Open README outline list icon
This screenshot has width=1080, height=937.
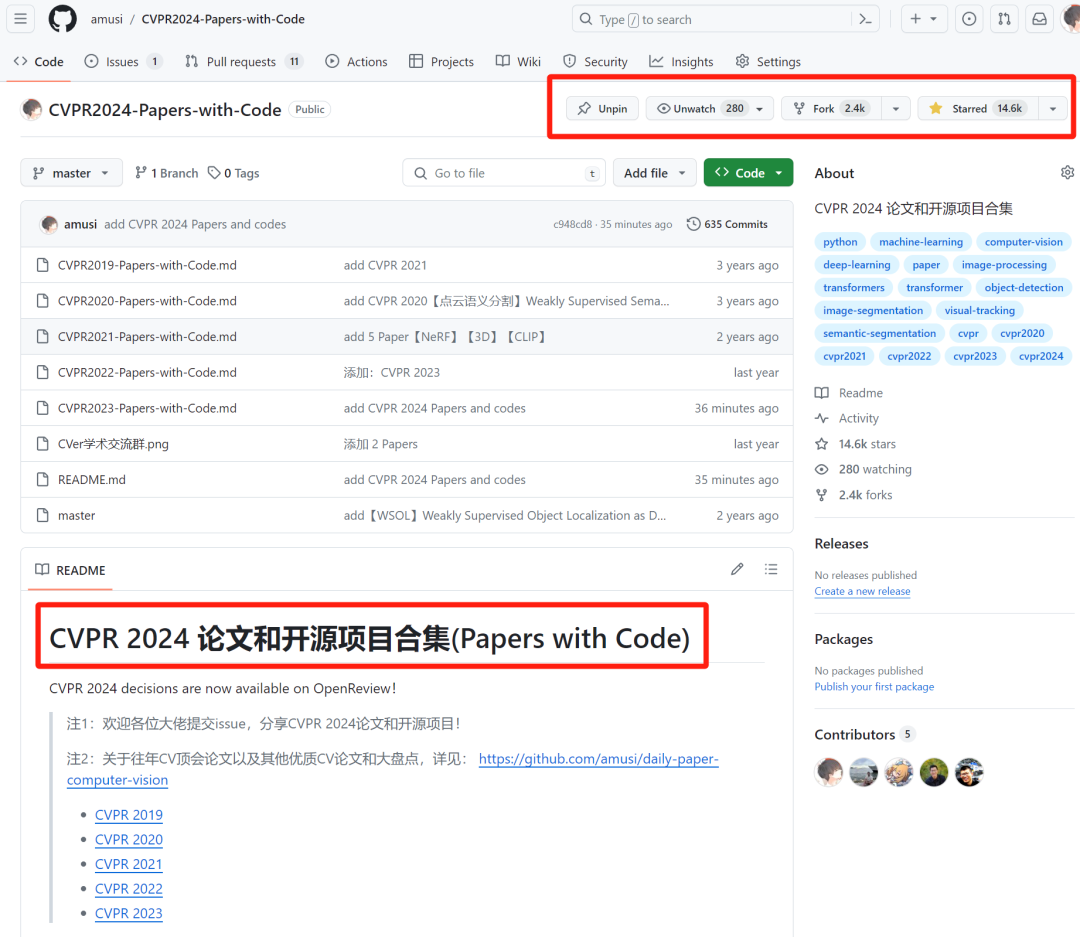(x=771, y=569)
